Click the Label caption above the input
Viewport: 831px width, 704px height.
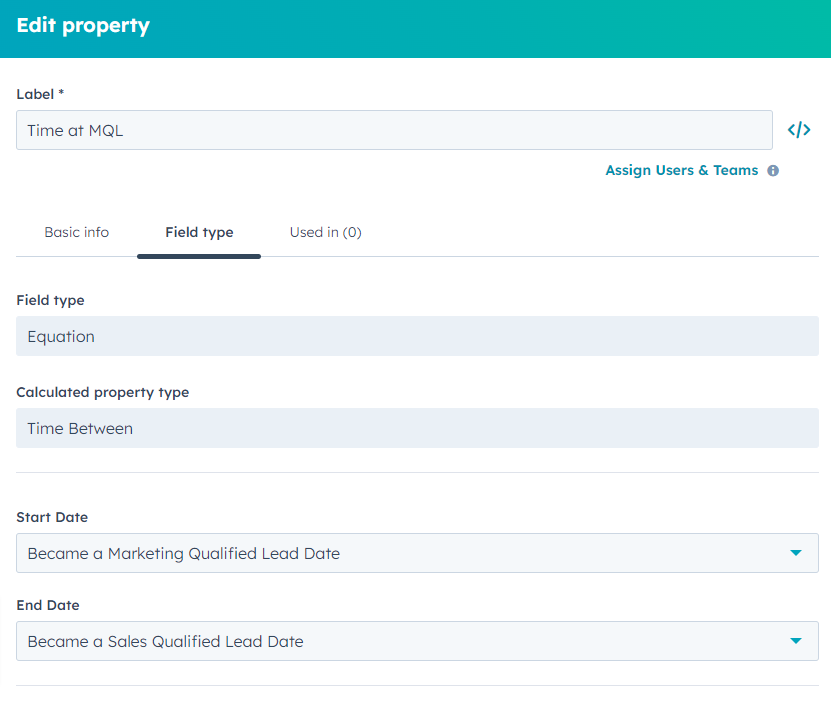pyautogui.click(x=40, y=94)
